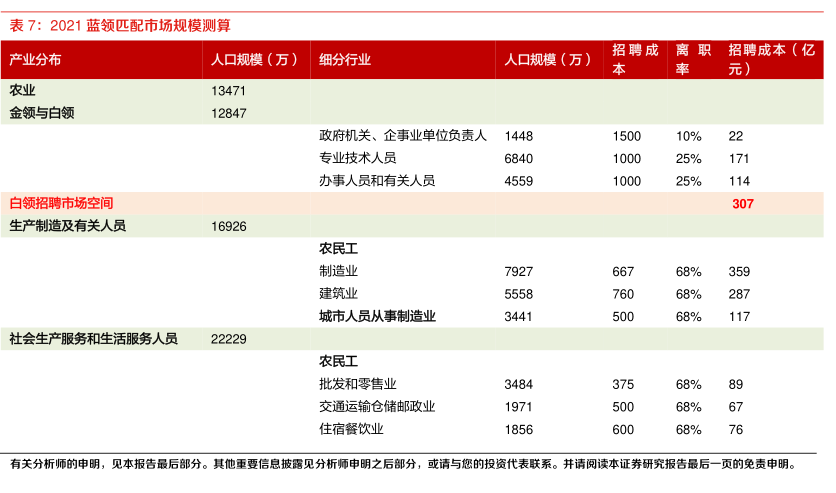Click the 社会生产服务和生活服务人员 row label
The height and width of the screenshot is (493, 836).
pos(93,339)
